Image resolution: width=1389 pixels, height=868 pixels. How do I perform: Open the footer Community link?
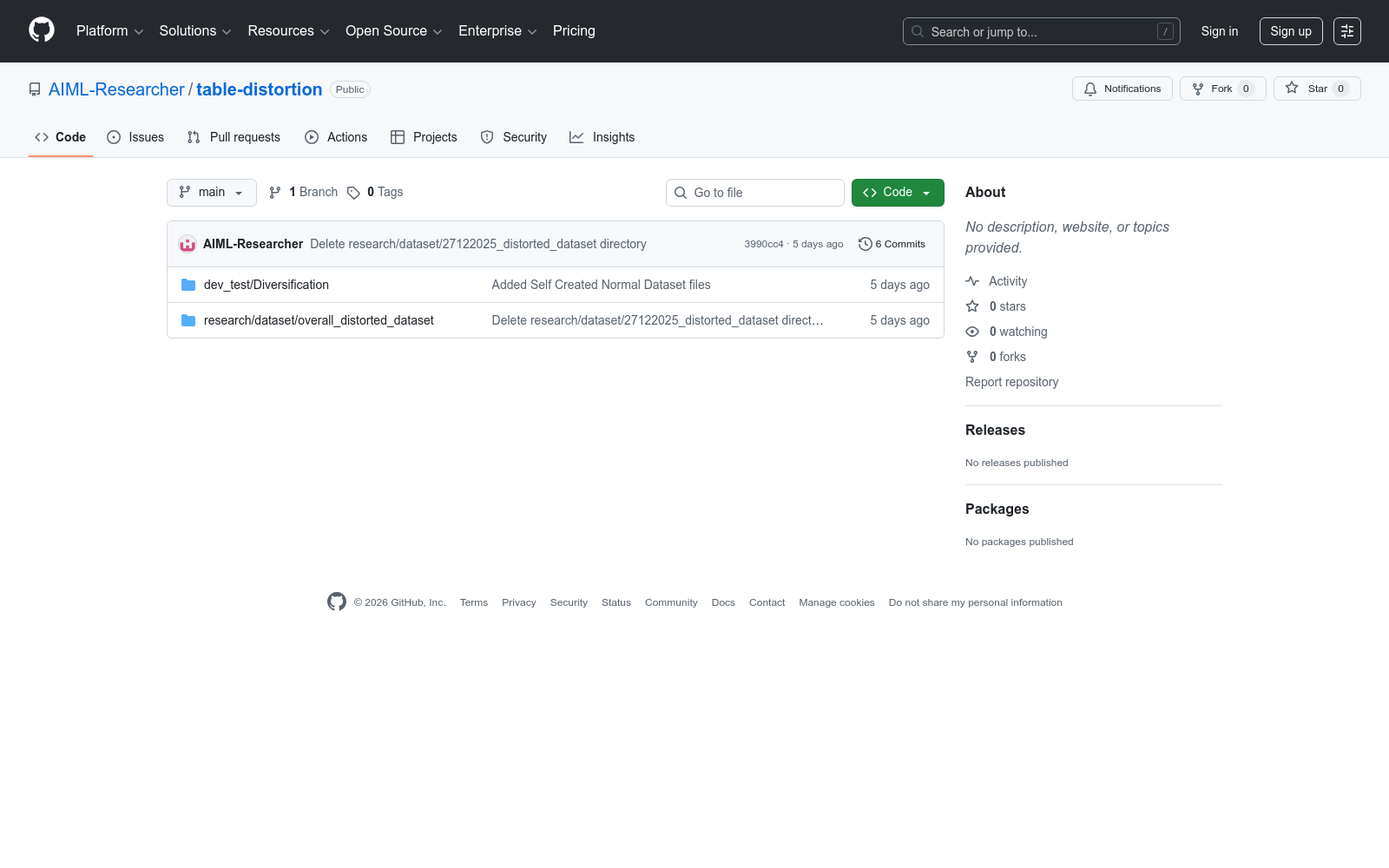click(671, 602)
